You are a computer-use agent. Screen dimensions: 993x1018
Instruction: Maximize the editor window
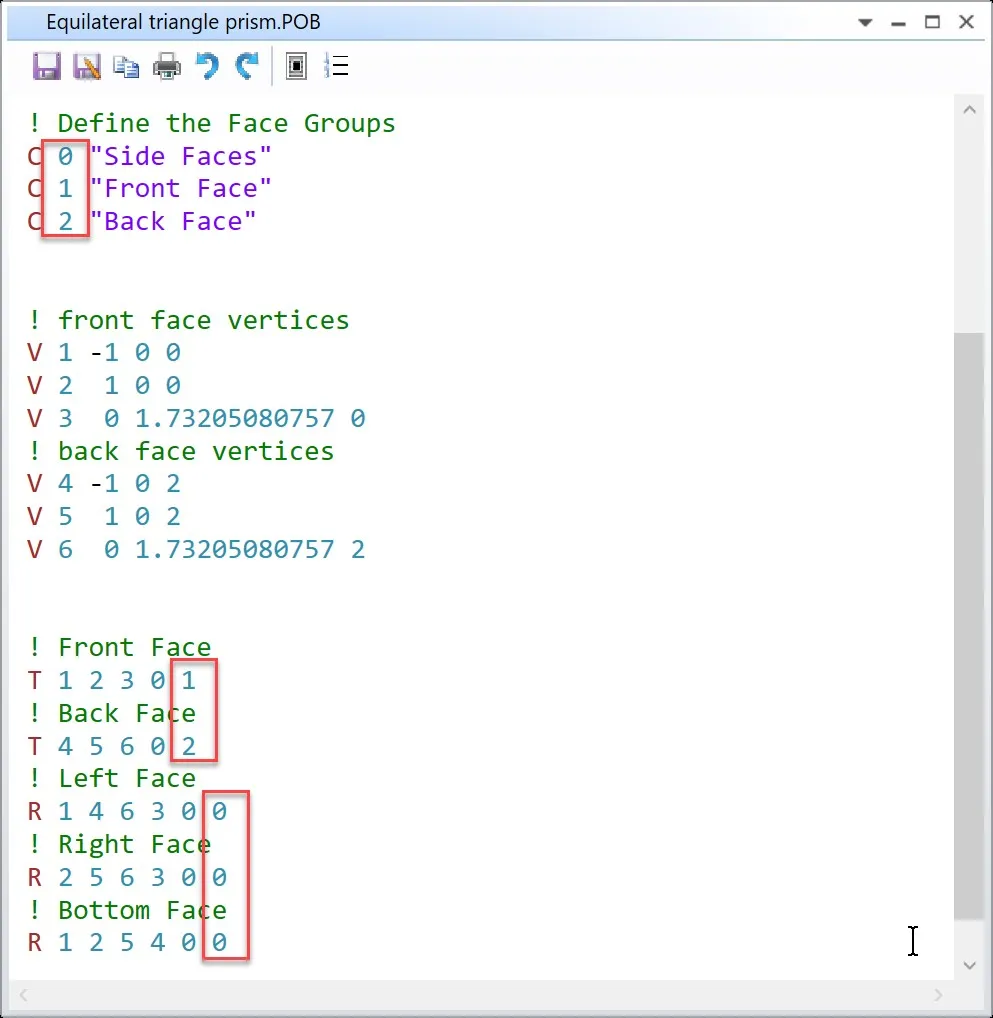(932, 22)
